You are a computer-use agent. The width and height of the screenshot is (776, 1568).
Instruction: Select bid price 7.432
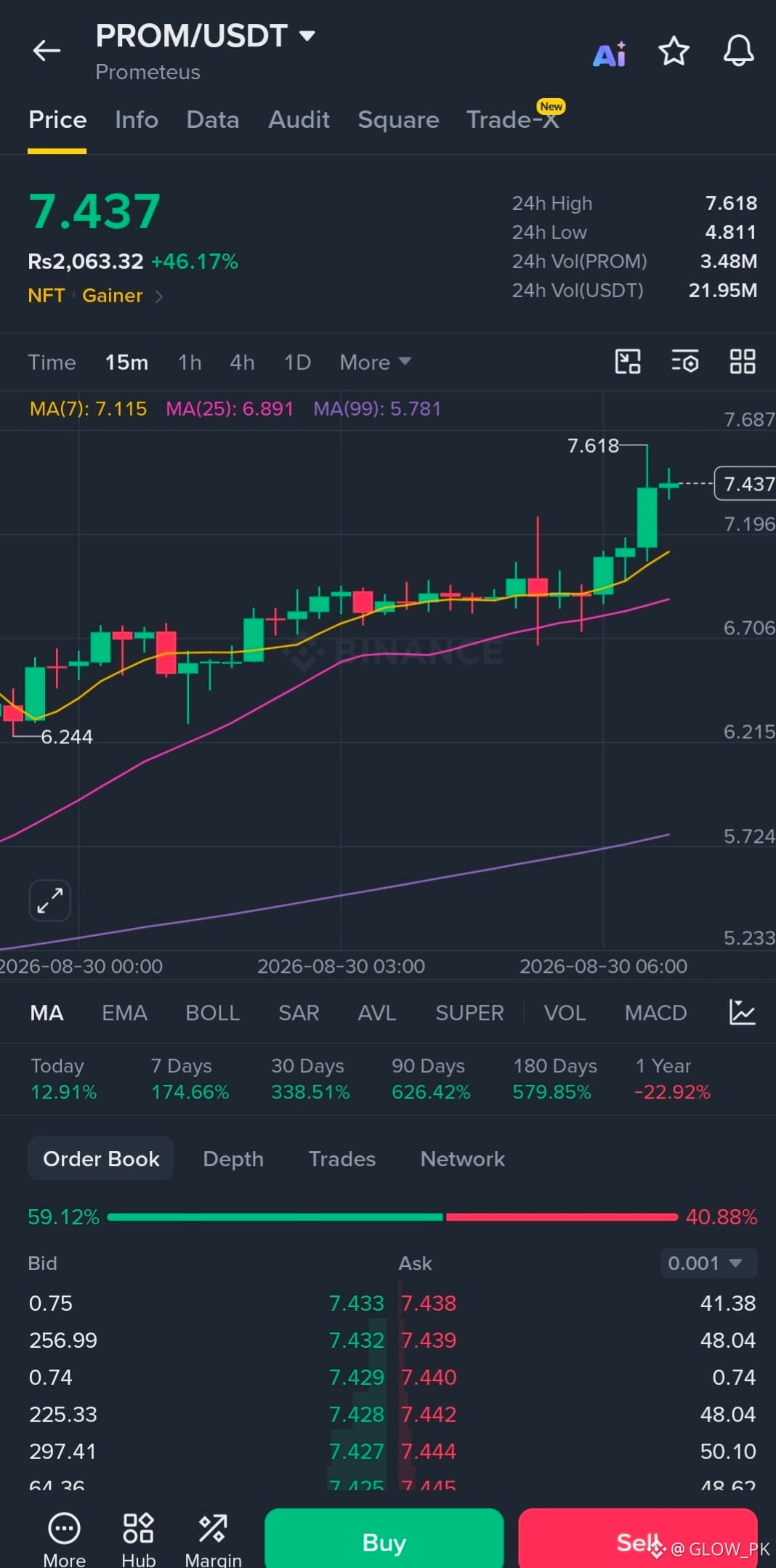click(x=356, y=1340)
